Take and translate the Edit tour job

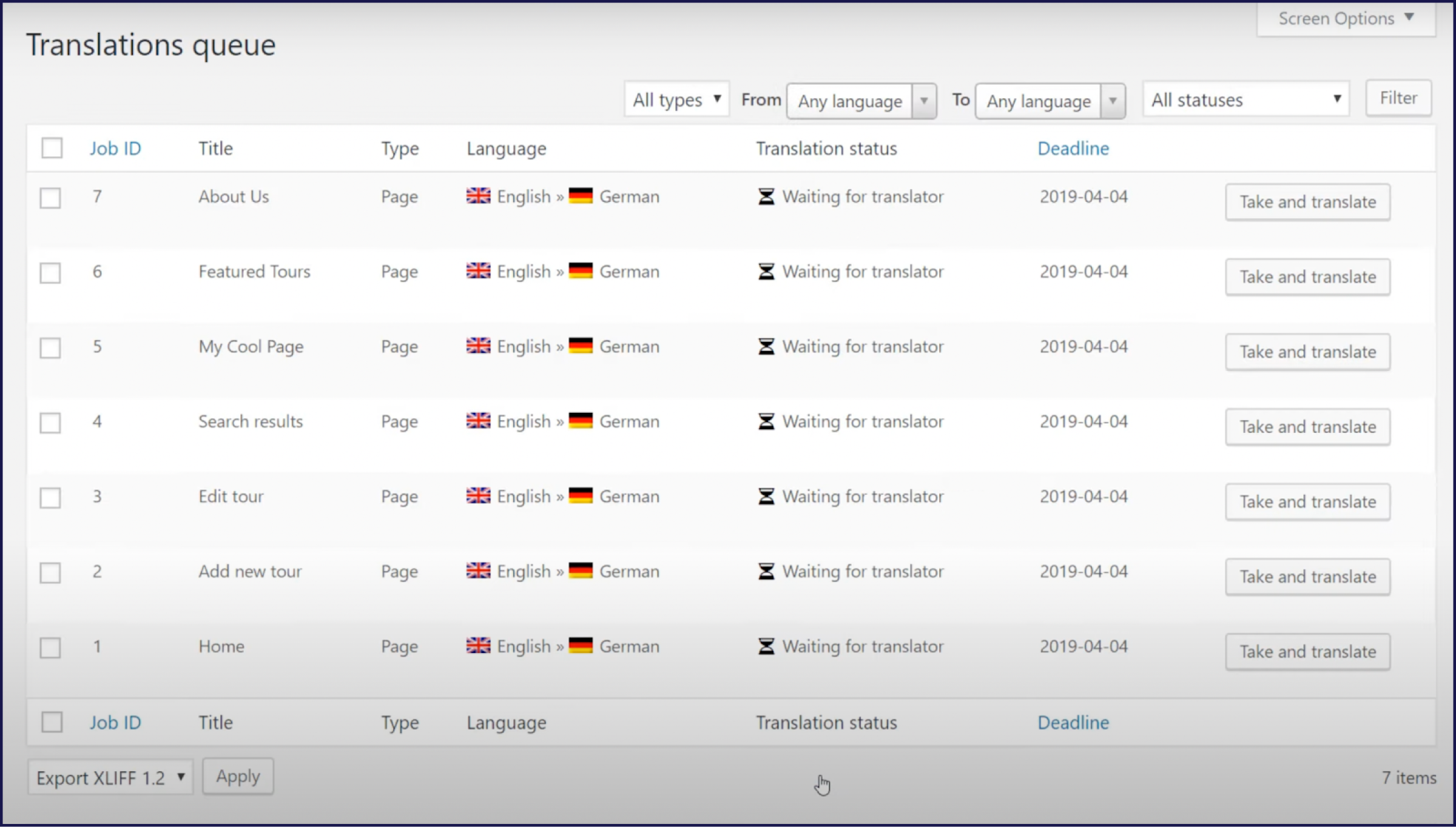(x=1308, y=502)
